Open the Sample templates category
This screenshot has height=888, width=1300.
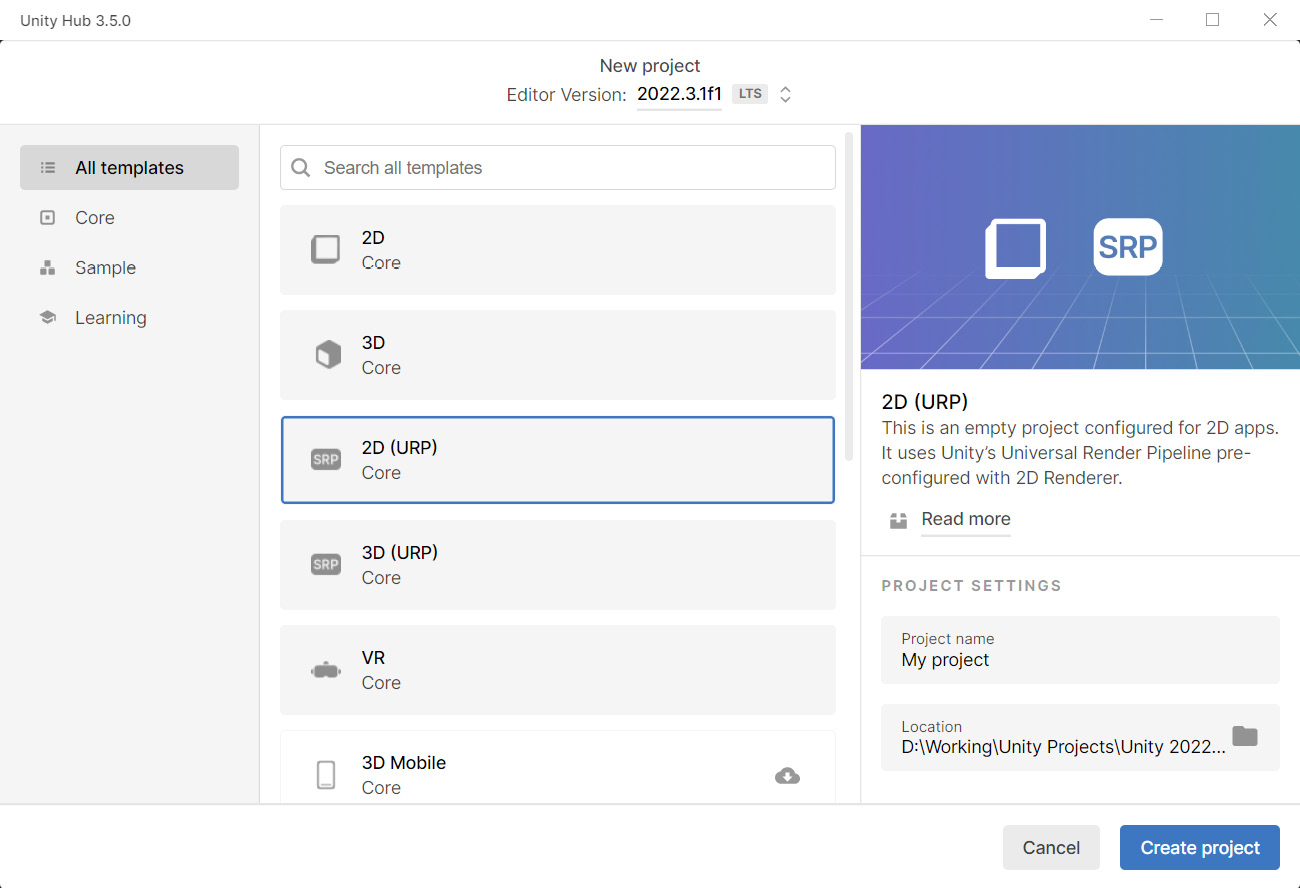pyautogui.click(x=105, y=268)
